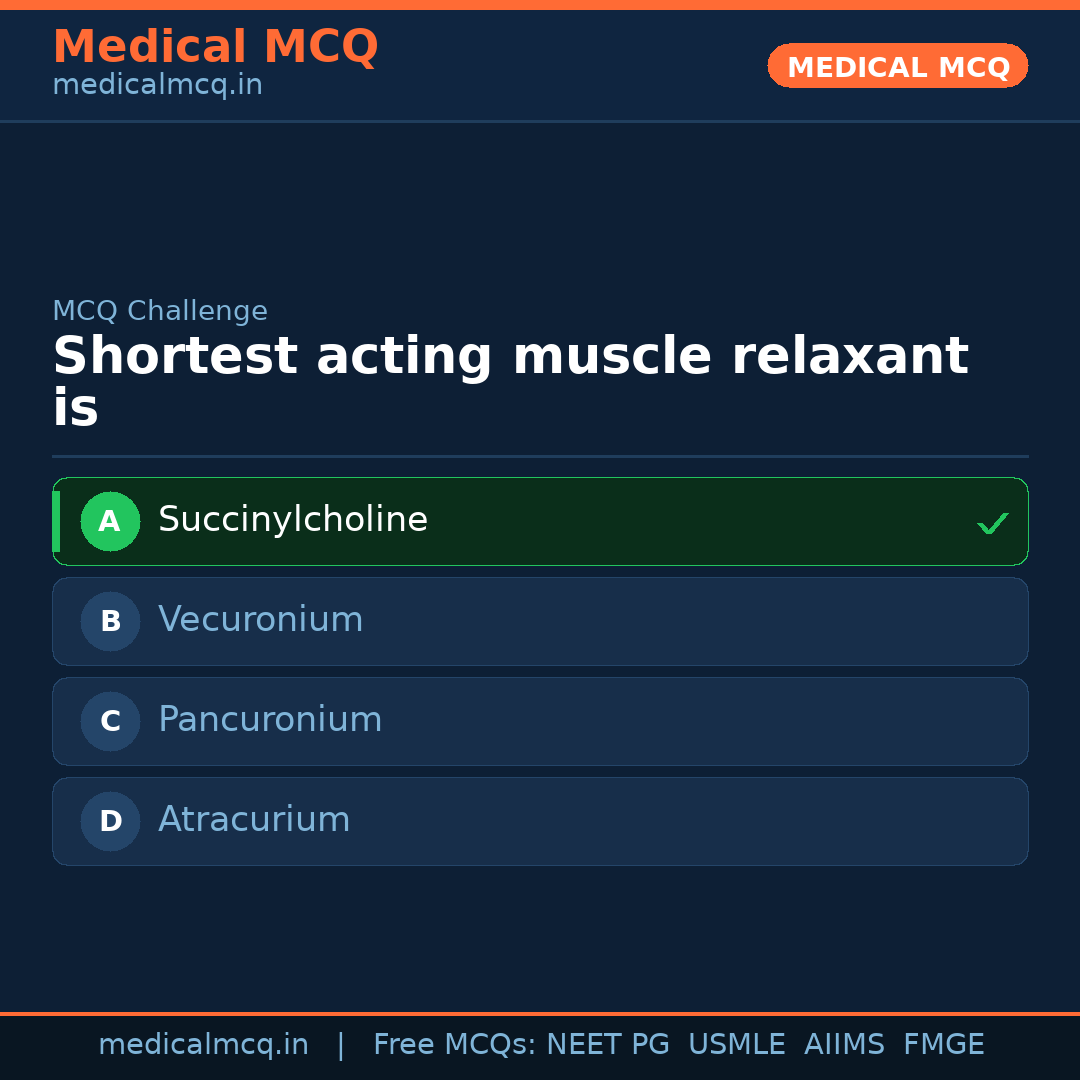Click the FMGE label in the footer
This screenshot has width=1080, height=1080.
[943, 1044]
